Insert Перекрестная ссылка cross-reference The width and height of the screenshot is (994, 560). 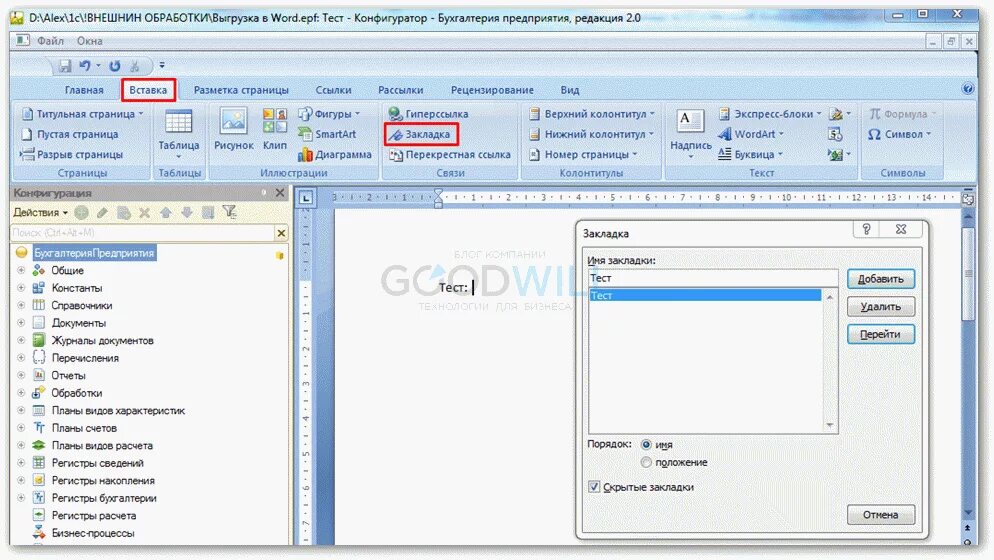[449, 155]
